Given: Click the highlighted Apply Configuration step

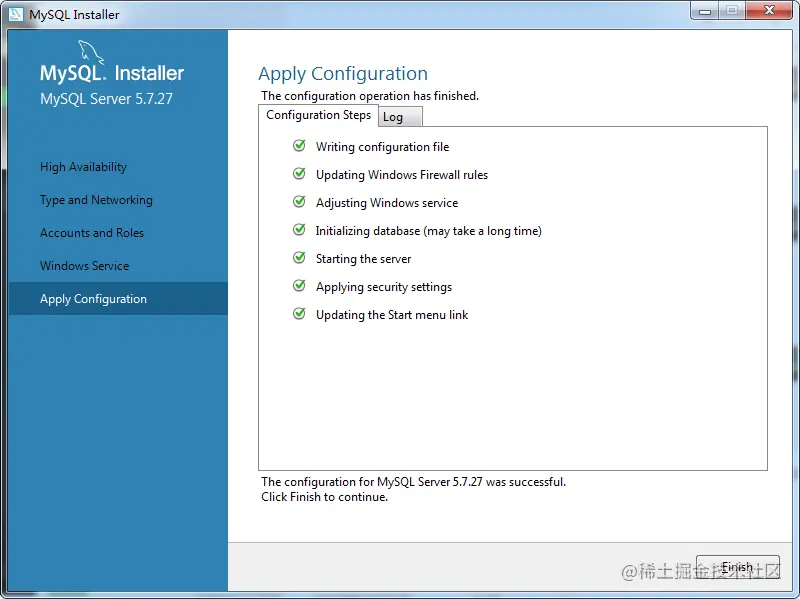Looking at the screenshot, I should [93, 299].
